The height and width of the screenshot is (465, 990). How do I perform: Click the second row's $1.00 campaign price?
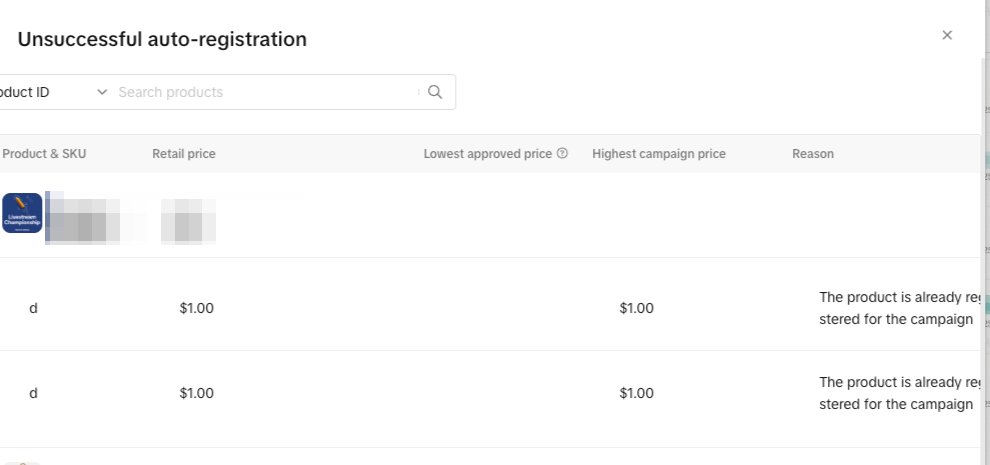[x=636, y=393]
